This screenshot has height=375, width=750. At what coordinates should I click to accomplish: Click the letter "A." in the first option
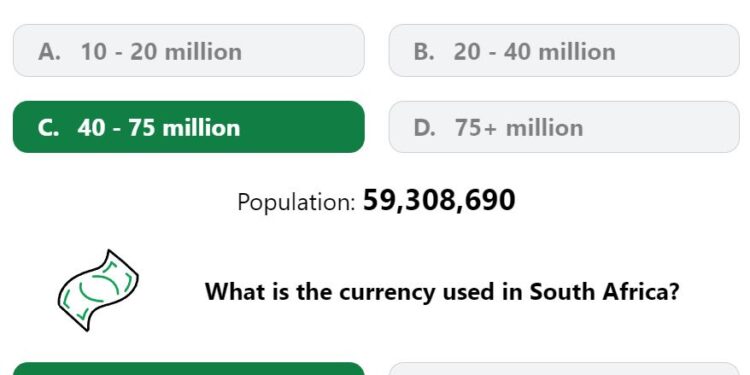pos(49,51)
